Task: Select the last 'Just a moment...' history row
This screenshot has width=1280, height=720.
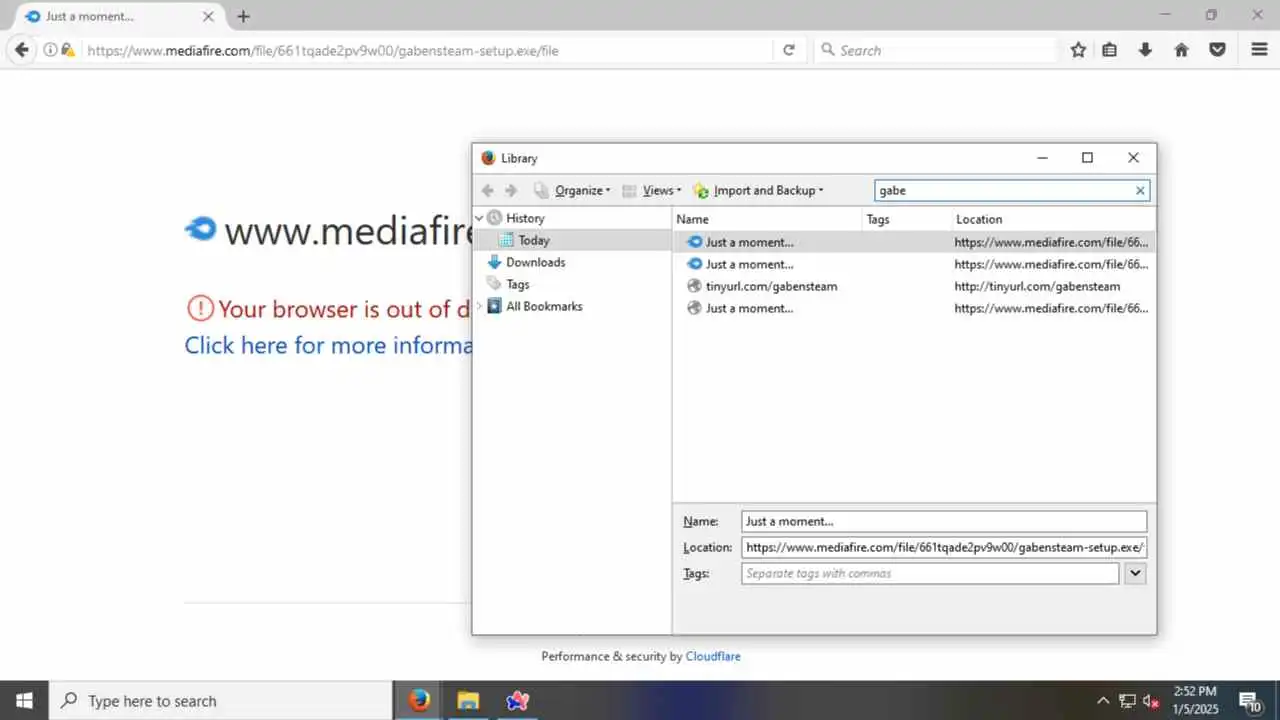Action: coord(914,308)
